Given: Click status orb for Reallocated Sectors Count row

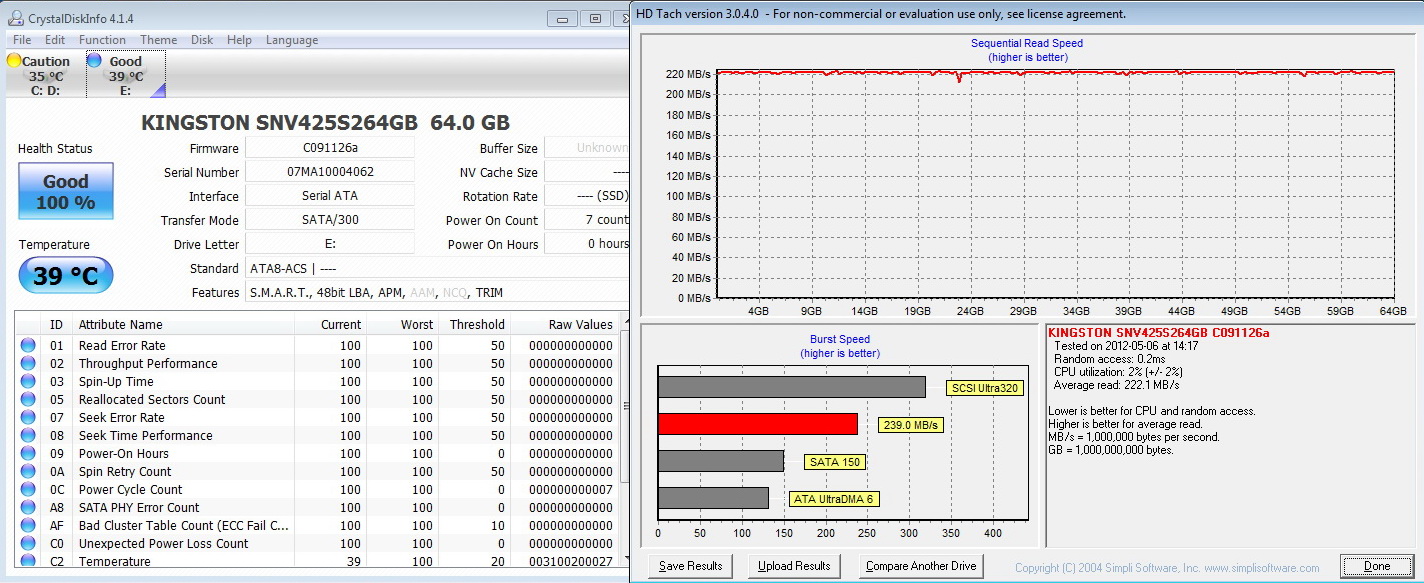Looking at the screenshot, I should (x=28, y=400).
